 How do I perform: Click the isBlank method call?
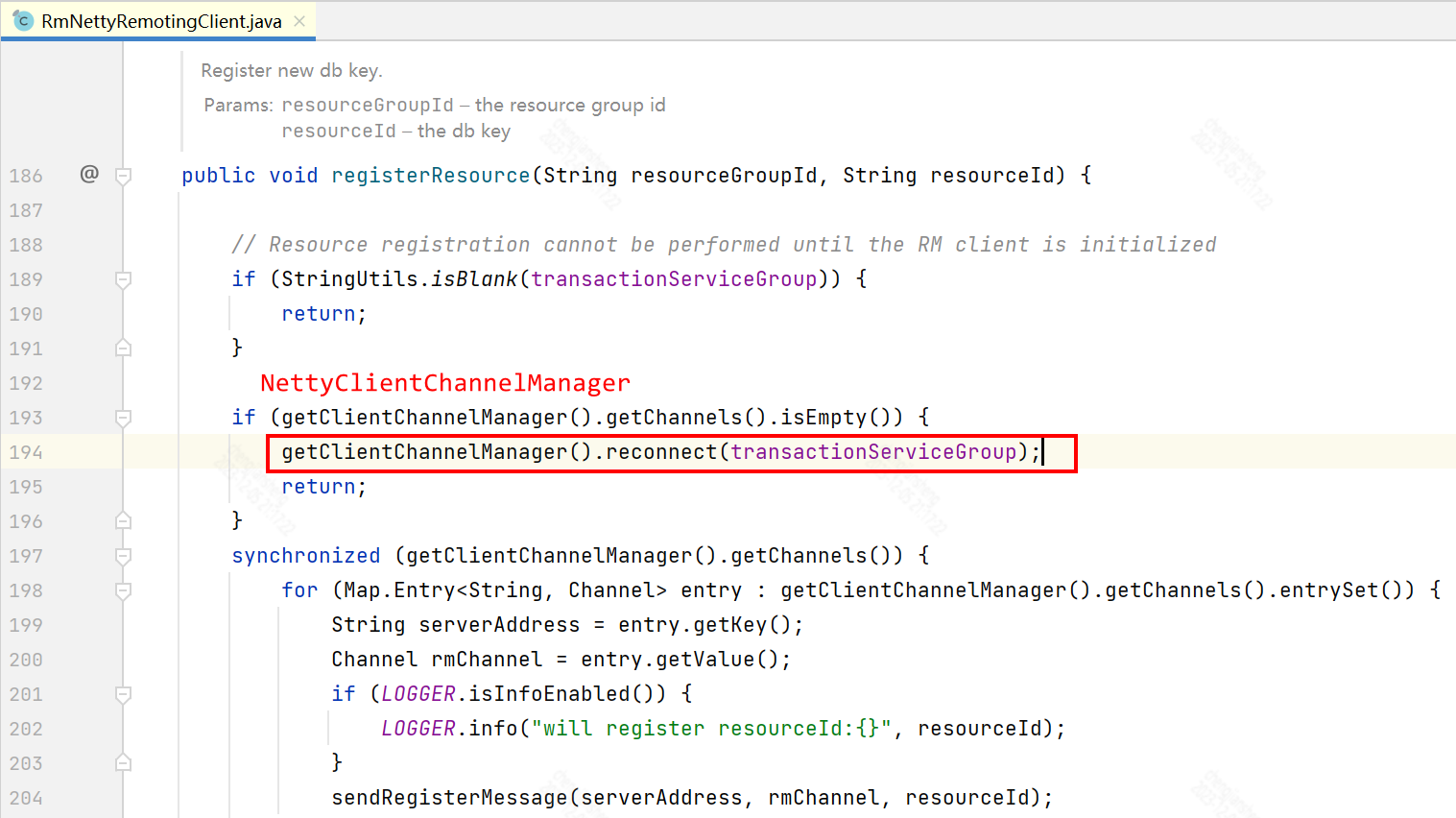tap(474, 279)
